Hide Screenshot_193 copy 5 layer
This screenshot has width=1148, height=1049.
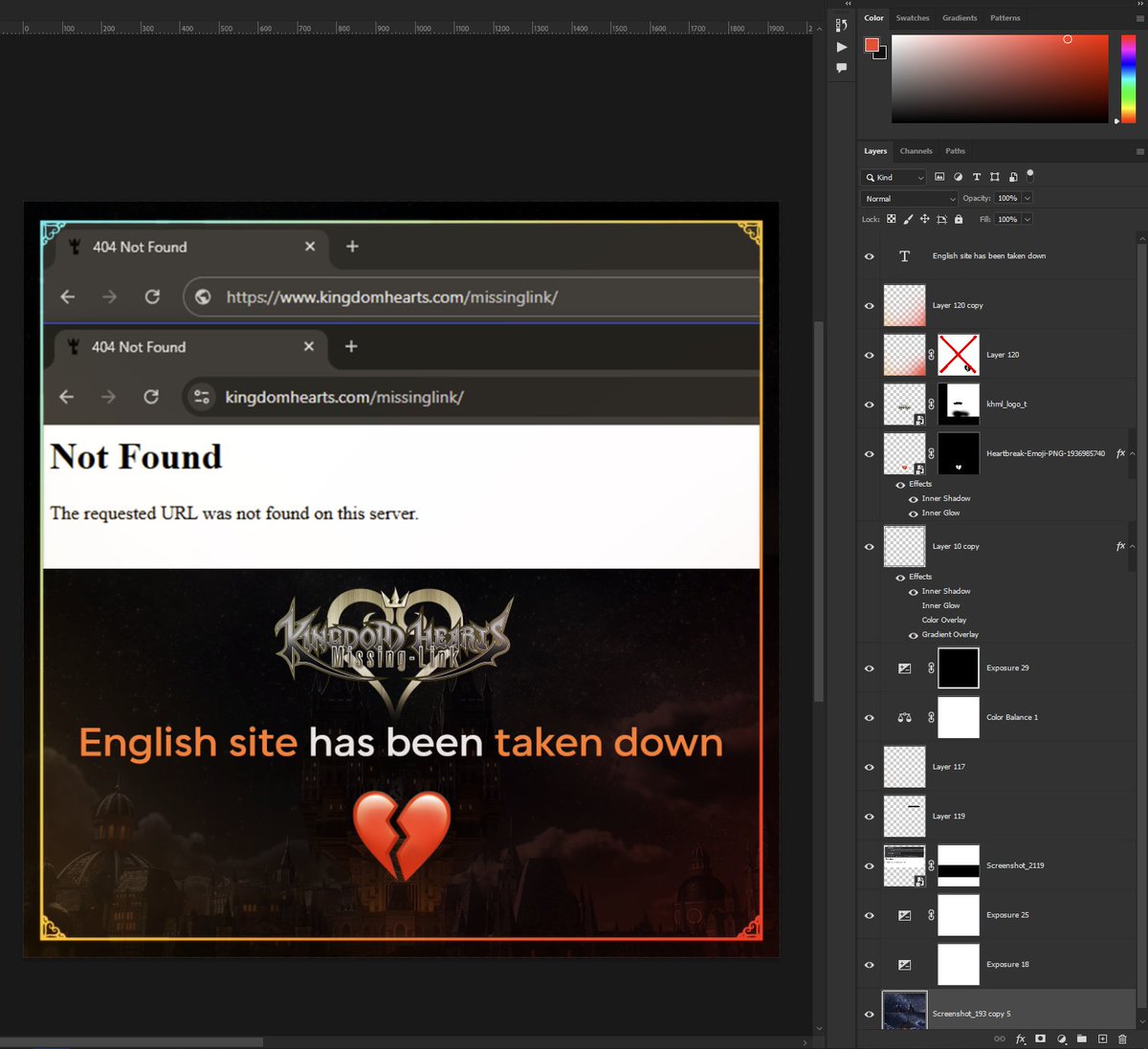coord(869,1015)
